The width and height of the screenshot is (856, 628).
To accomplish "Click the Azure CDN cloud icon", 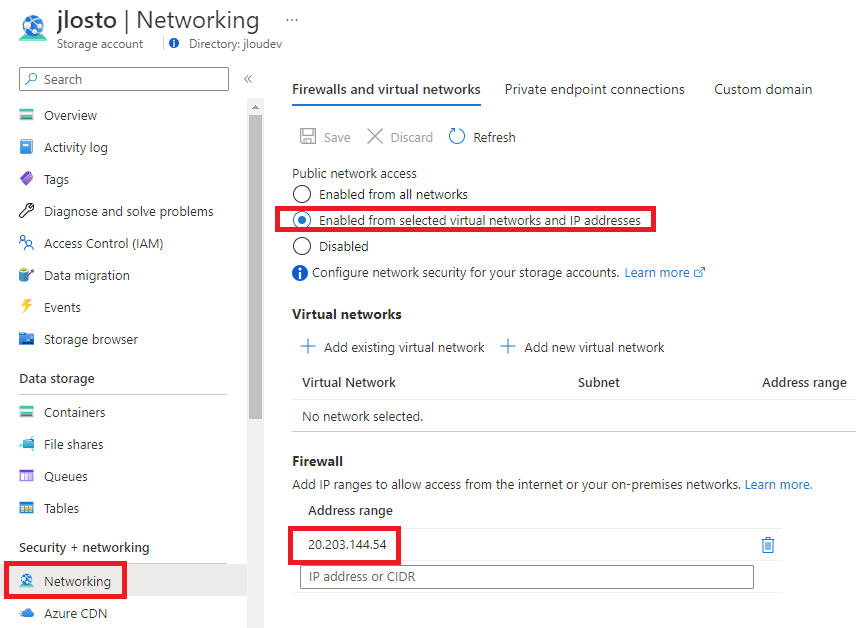I will point(26,613).
